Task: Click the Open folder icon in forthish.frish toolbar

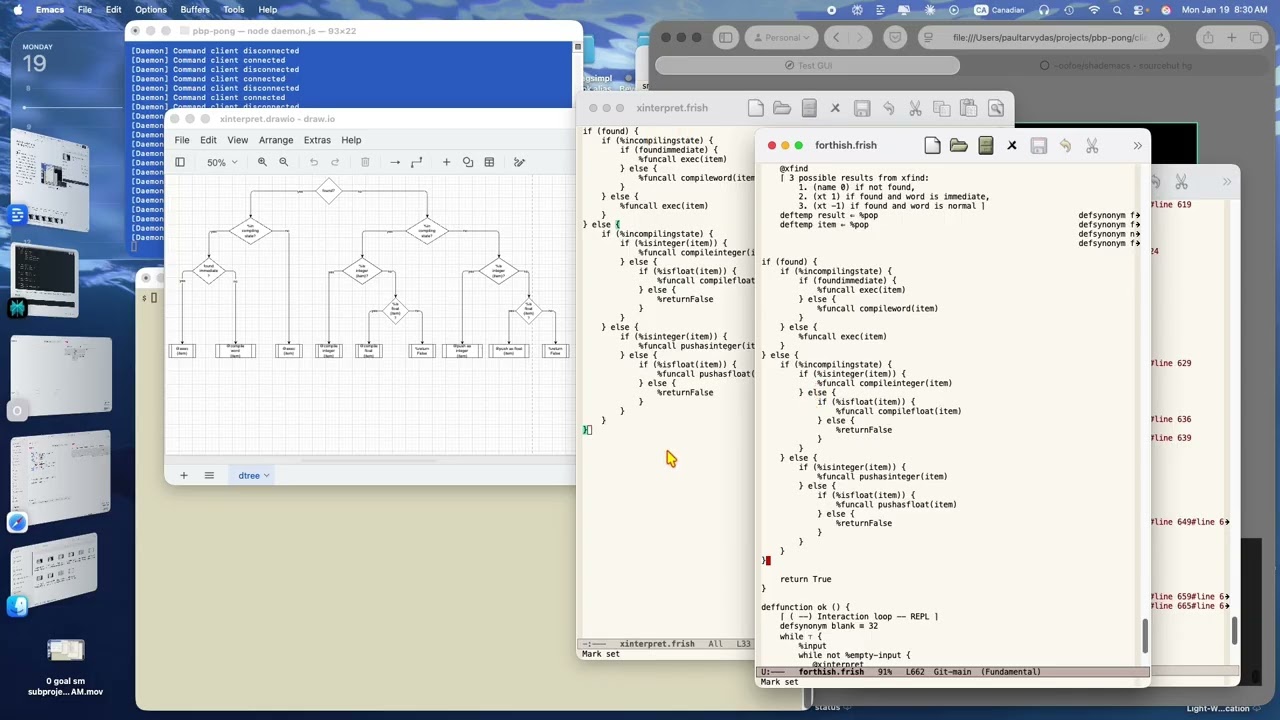Action: [959, 146]
